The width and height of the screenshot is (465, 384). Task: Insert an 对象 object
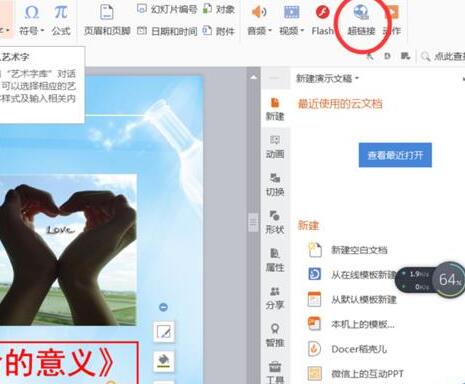coord(219,9)
